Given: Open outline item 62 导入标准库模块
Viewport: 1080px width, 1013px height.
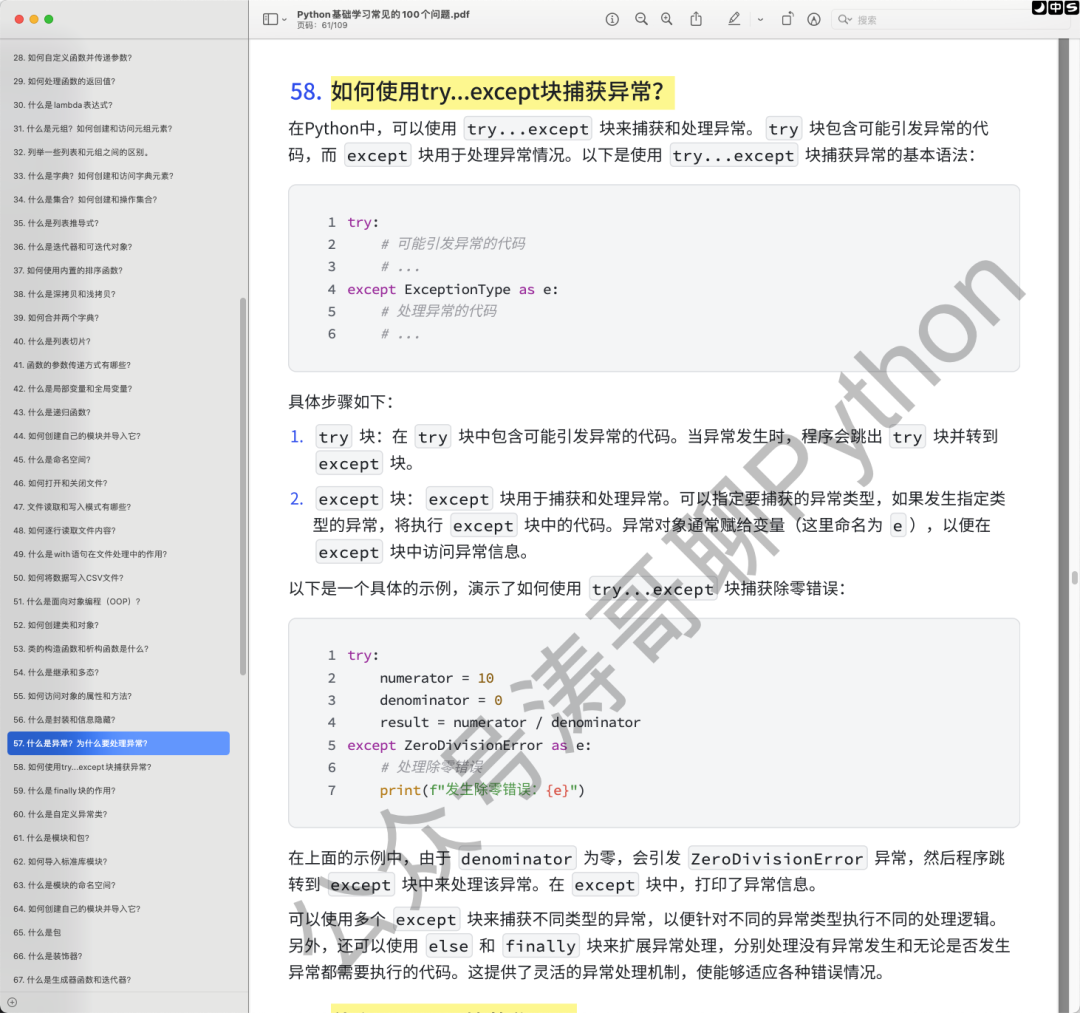Looking at the screenshot, I should coord(60,861).
